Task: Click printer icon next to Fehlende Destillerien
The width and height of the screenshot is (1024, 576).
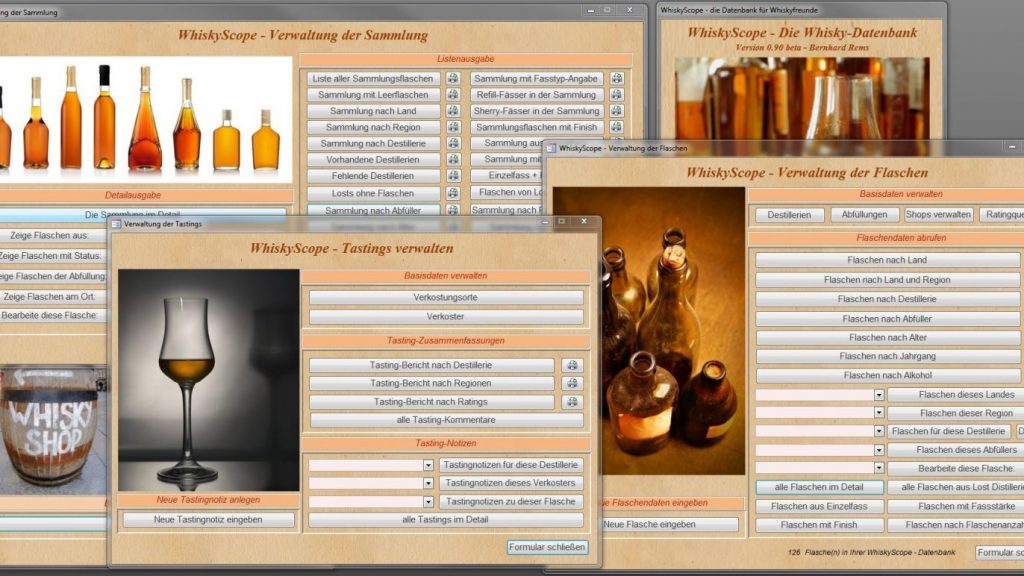Action: (453, 176)
